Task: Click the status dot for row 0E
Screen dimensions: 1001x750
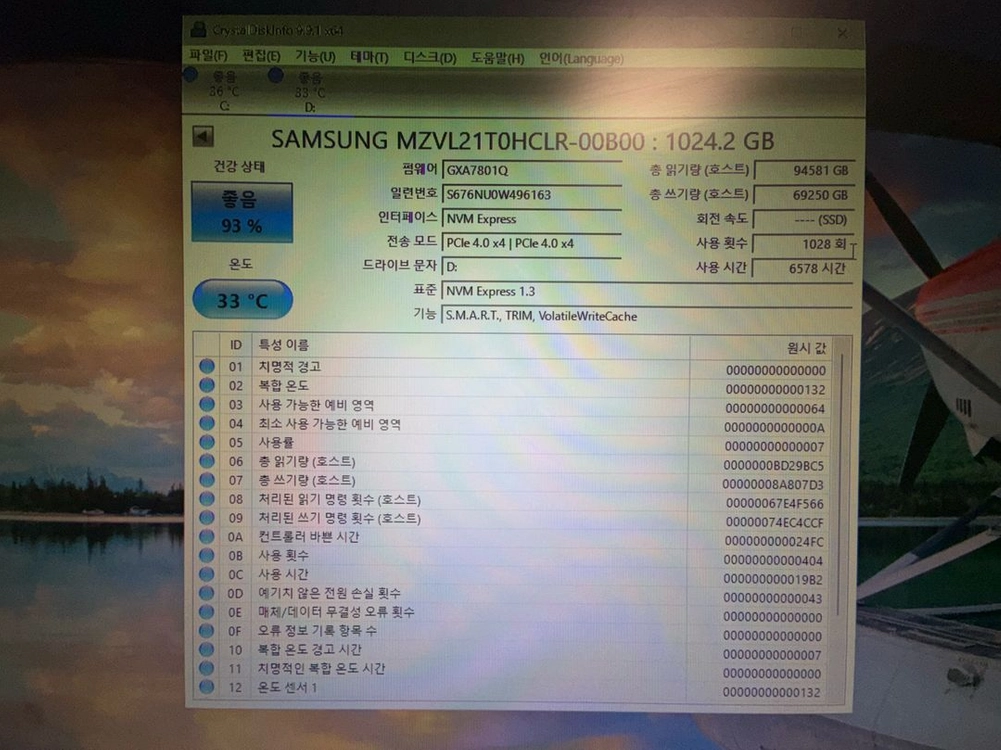Action: (x=207, y=611)
